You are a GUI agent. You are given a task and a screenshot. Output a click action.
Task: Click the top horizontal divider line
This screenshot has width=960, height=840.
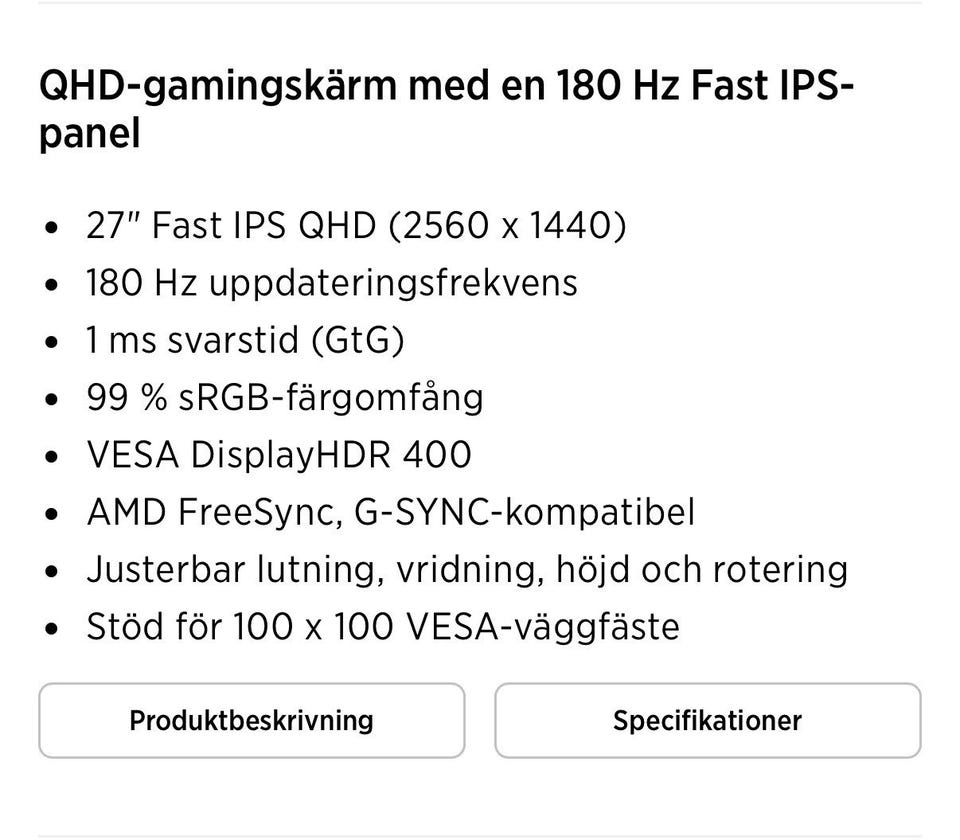(480, 2)
